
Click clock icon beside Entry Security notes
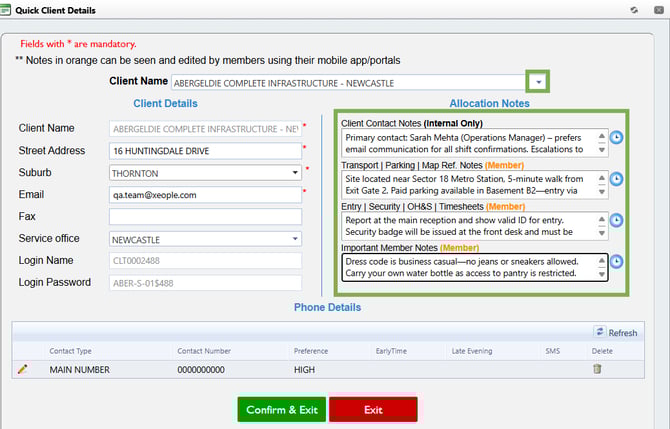click(x=617, y=220)
